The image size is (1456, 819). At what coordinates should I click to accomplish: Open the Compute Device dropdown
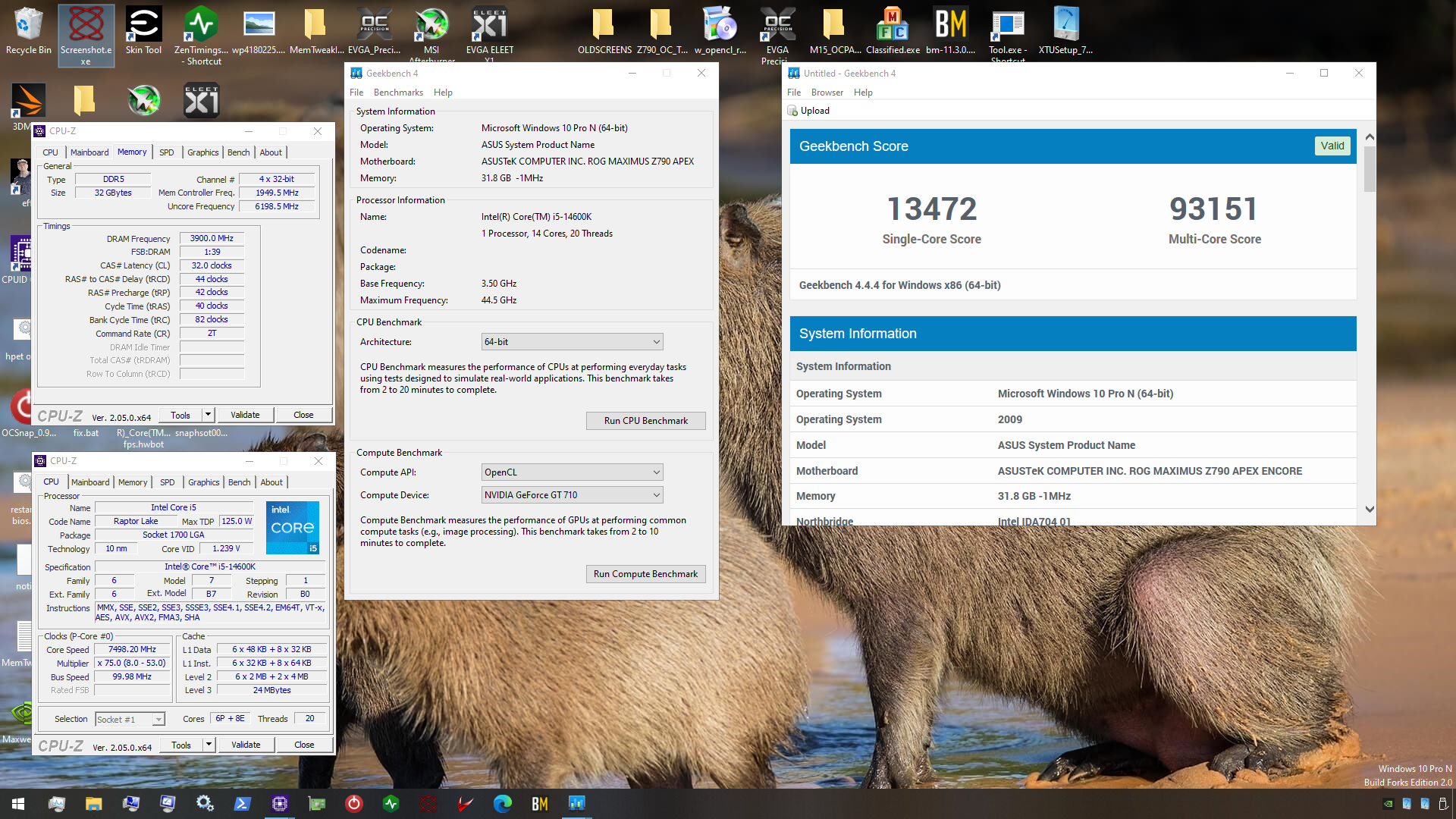click(x=573, y=495)
